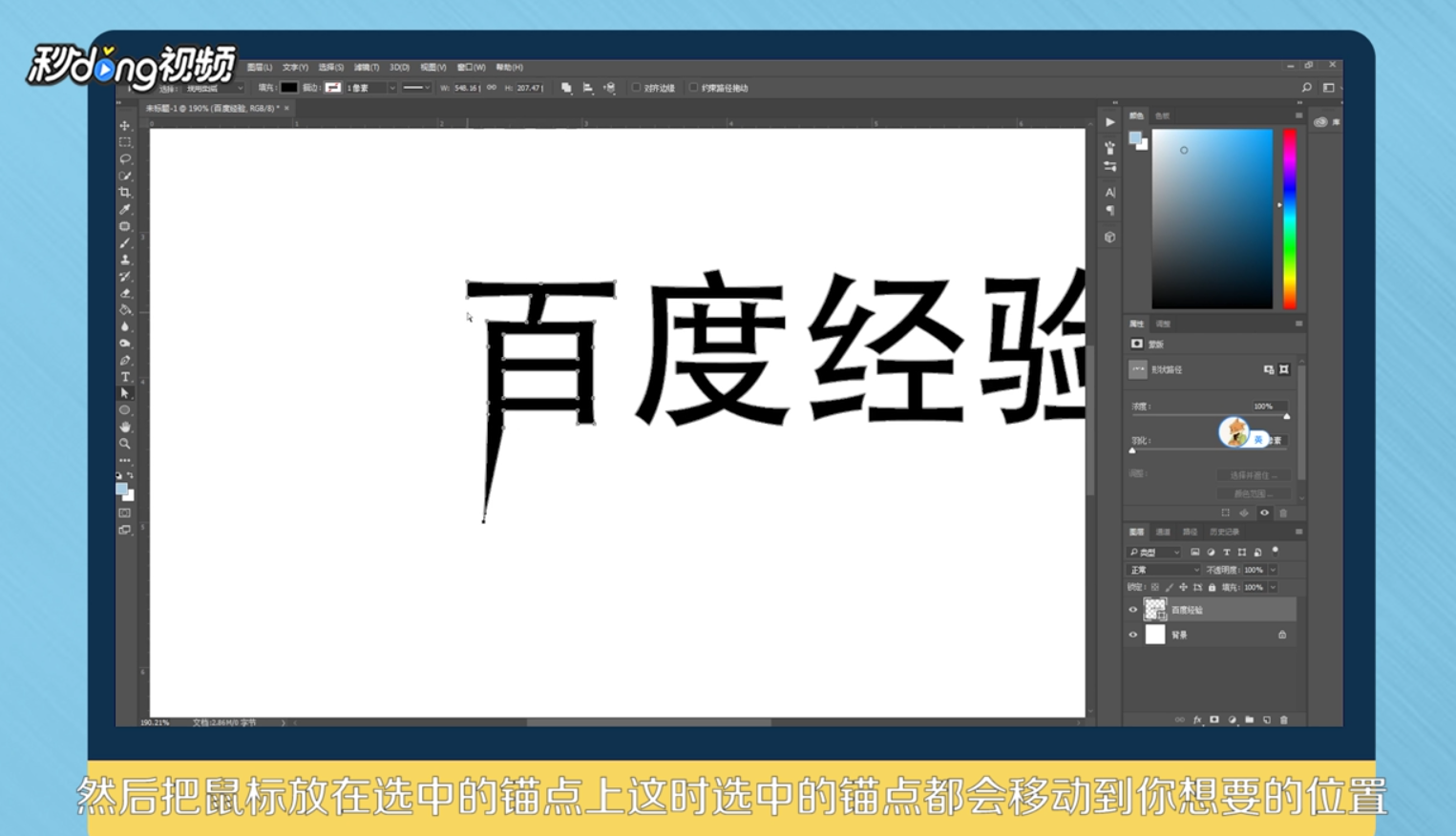
Task: Click the H height field 207.47
Action: point(530,88)
